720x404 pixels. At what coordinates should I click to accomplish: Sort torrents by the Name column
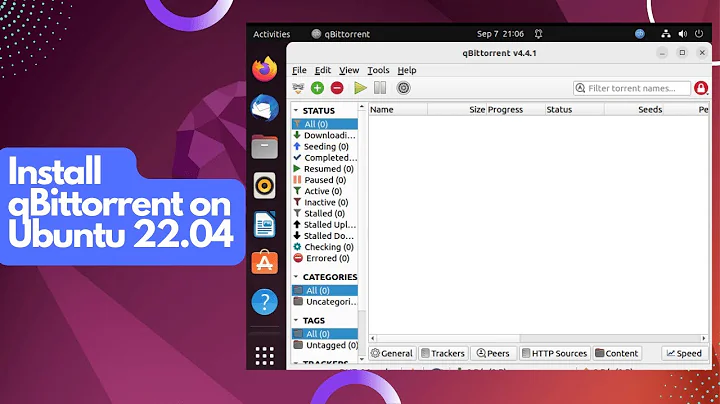click(398, 110)
